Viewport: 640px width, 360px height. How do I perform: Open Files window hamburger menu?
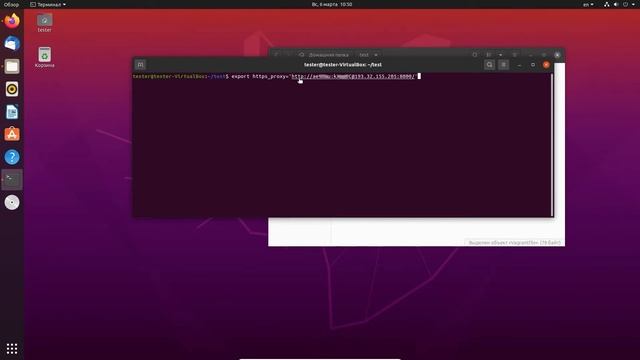[x=515, y=55]
